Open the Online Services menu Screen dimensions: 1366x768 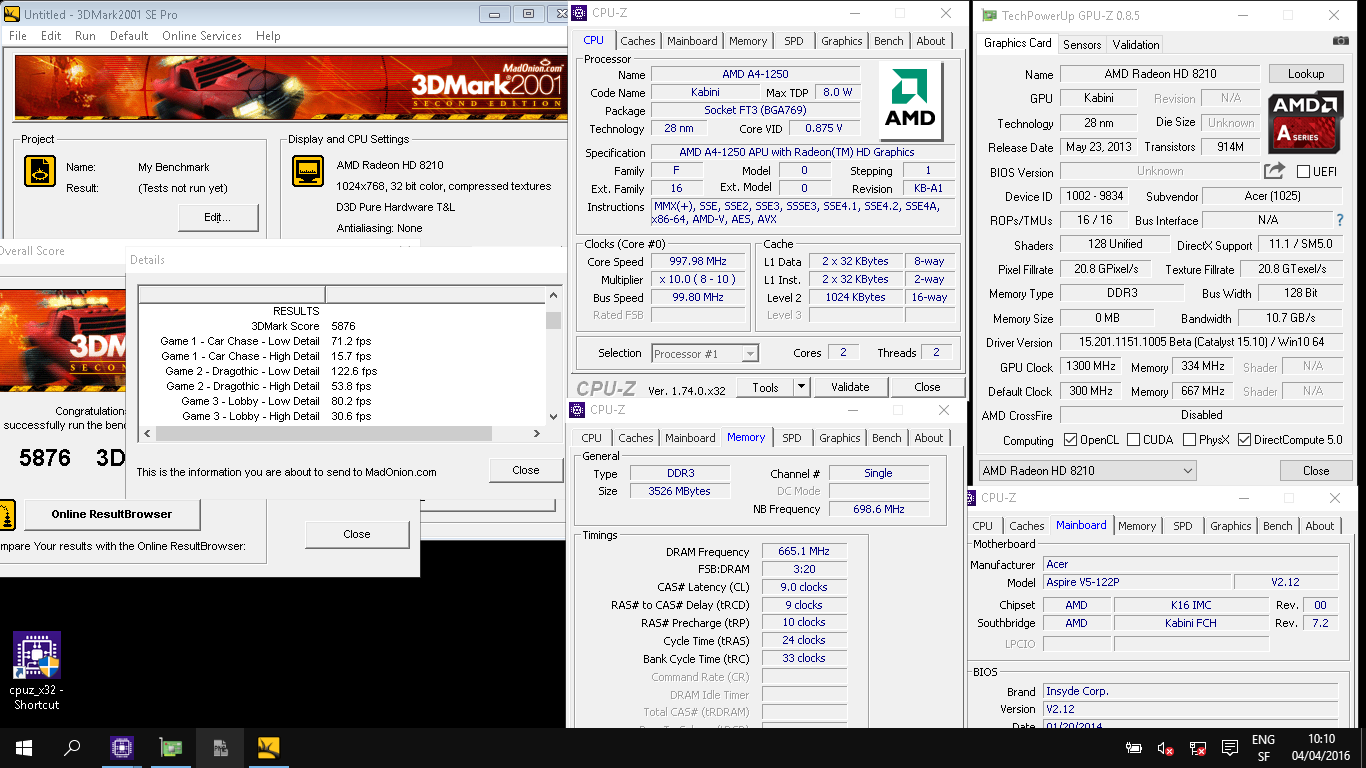(x=202, y=36)
